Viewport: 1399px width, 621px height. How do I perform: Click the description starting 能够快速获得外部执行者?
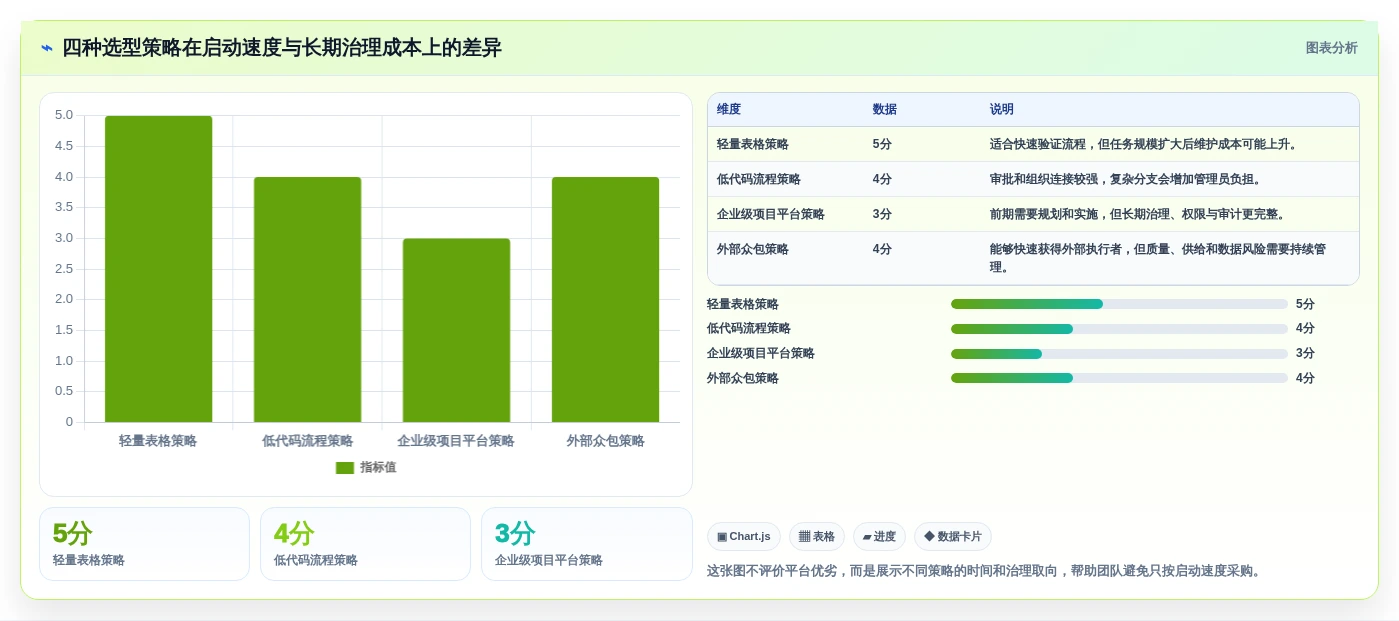1158,259
